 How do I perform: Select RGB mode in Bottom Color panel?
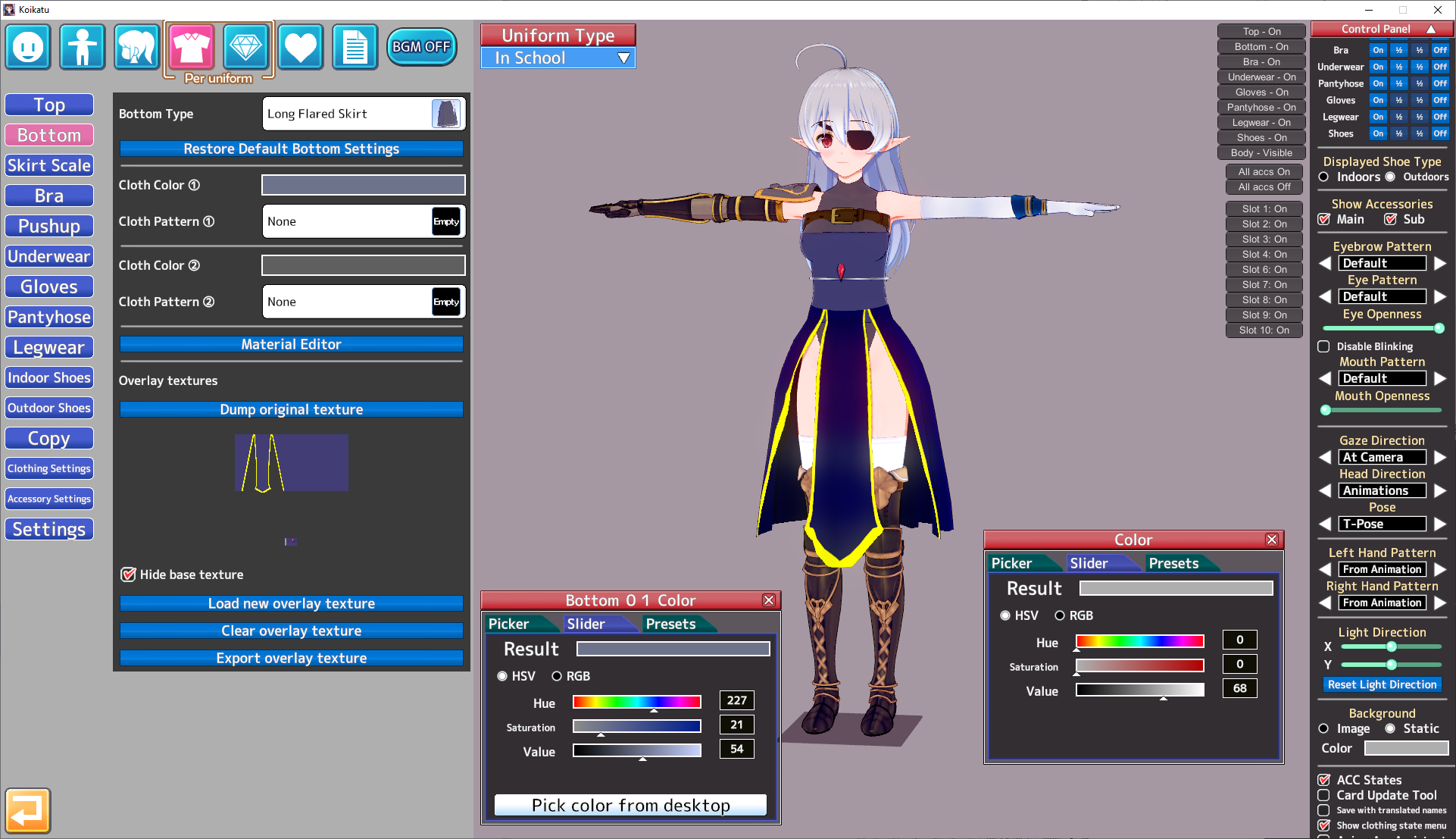coord(557,676)
